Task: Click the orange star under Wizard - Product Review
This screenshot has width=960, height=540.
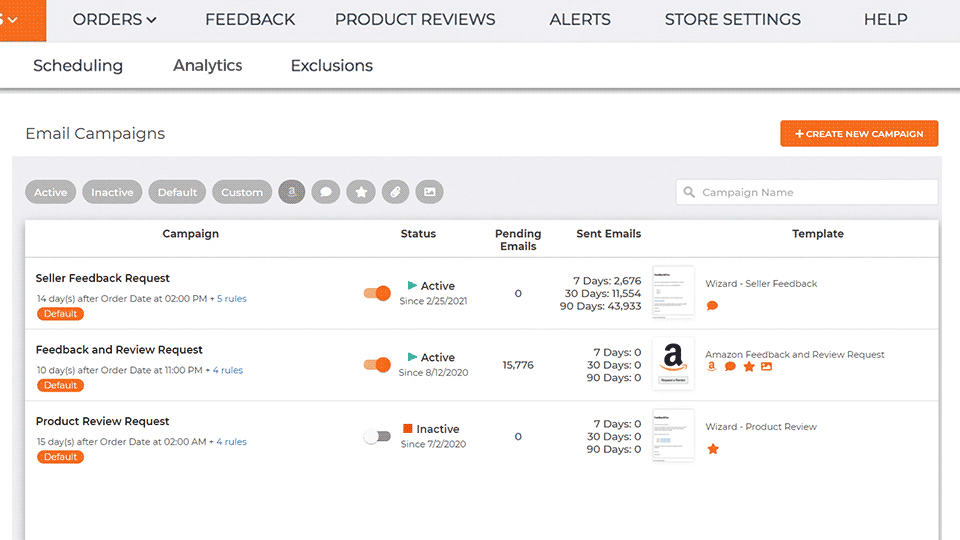Action: [713, 449]
